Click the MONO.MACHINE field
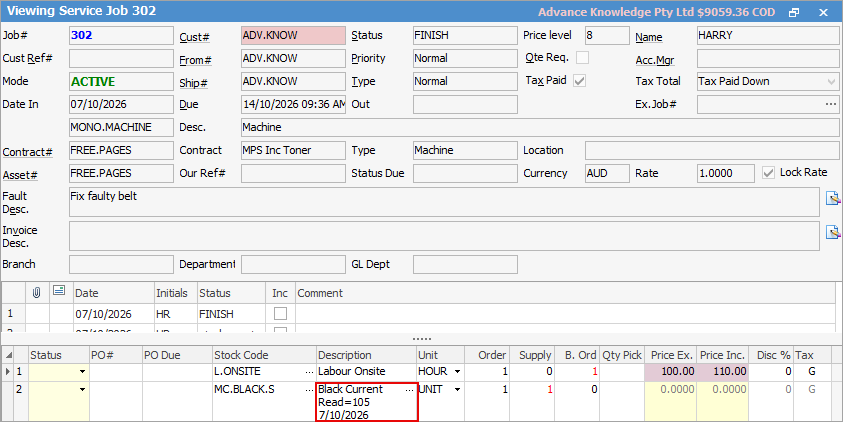The height and width of the screenshot is (422, 843). pos(122,127)
